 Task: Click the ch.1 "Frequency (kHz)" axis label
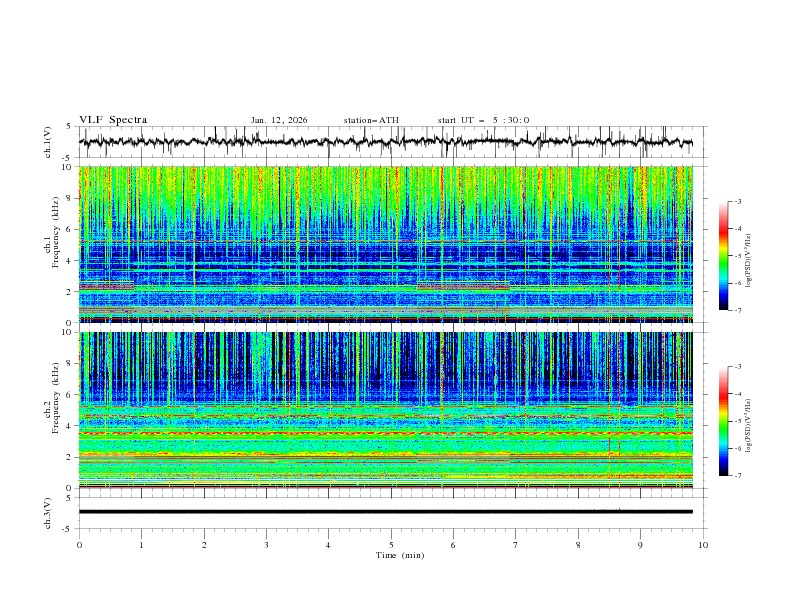pos(56,232)
